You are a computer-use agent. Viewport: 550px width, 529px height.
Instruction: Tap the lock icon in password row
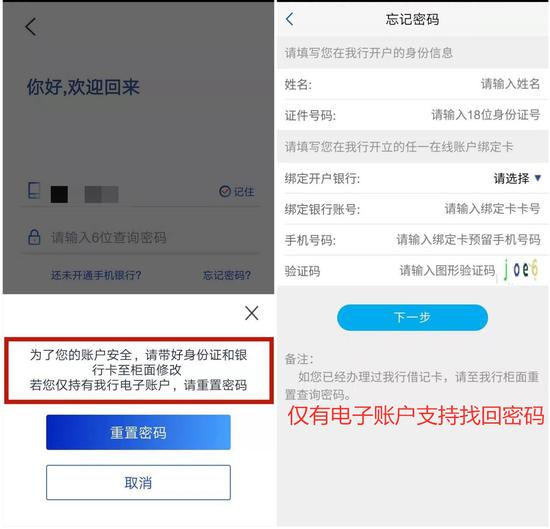point(34,237)
